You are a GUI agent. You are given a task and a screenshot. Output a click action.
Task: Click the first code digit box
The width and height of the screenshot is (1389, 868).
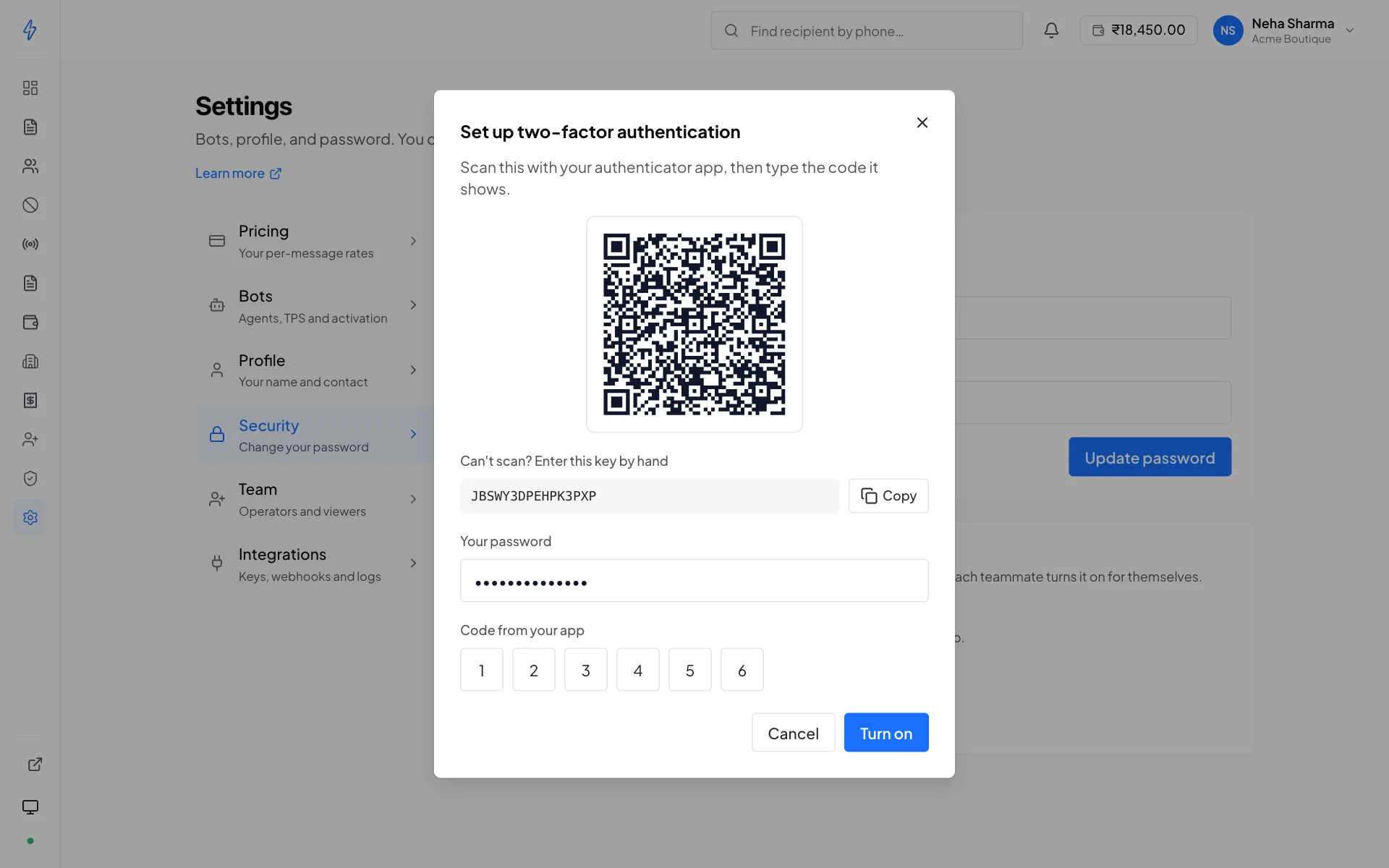point(482,670)
